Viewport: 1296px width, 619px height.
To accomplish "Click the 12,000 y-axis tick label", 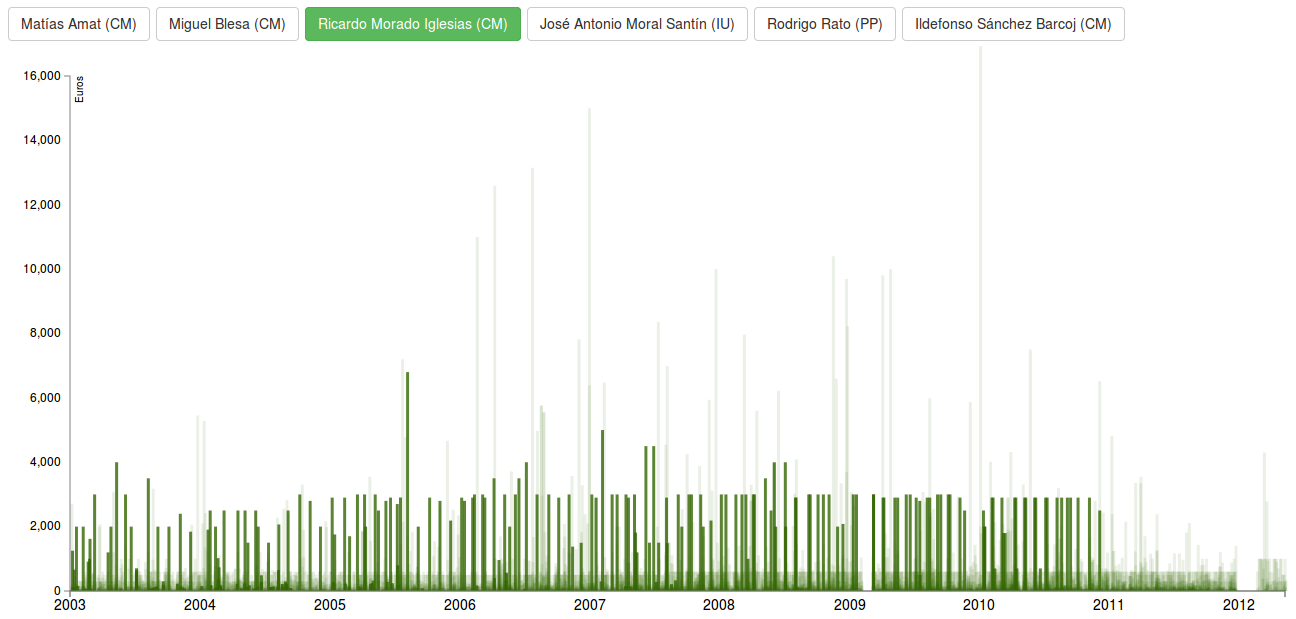I will pos(42,205).
